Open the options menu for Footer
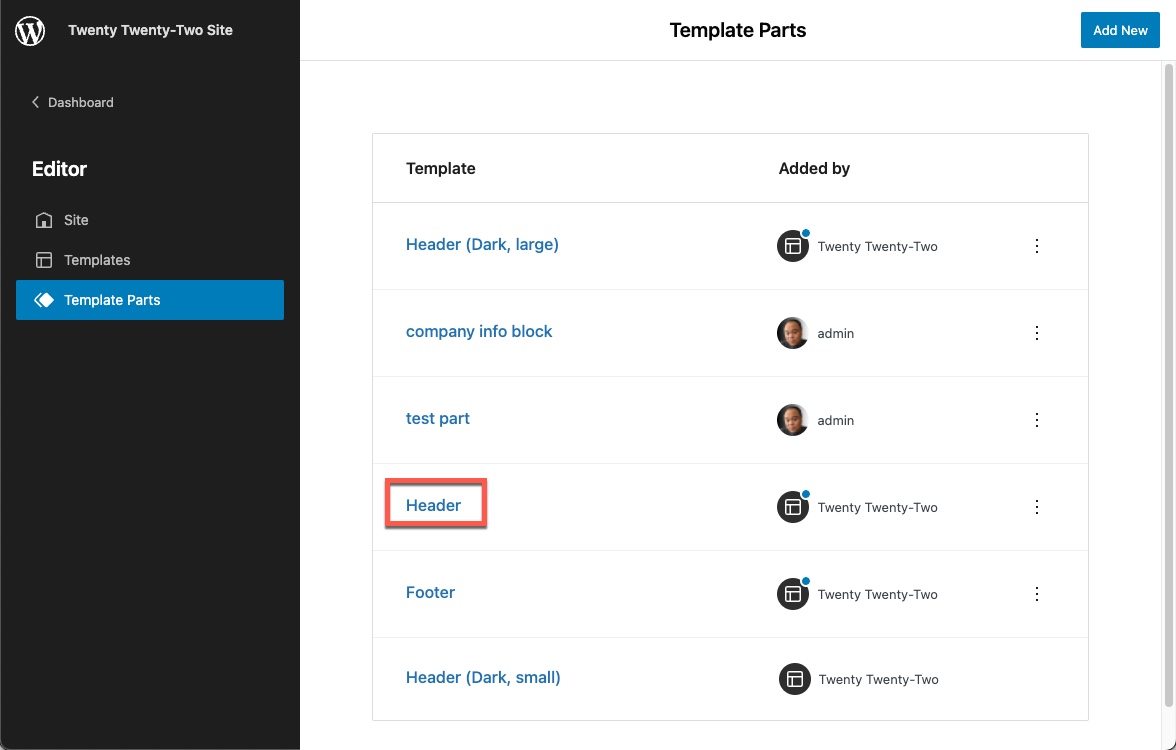The height and width of the screenshot is (750, 1176). [1037, 594]
